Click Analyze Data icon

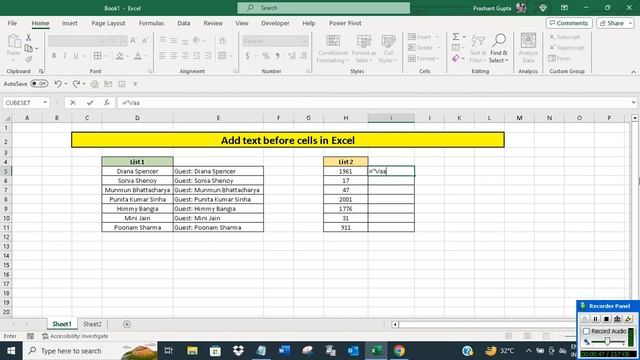click(528, 48)
